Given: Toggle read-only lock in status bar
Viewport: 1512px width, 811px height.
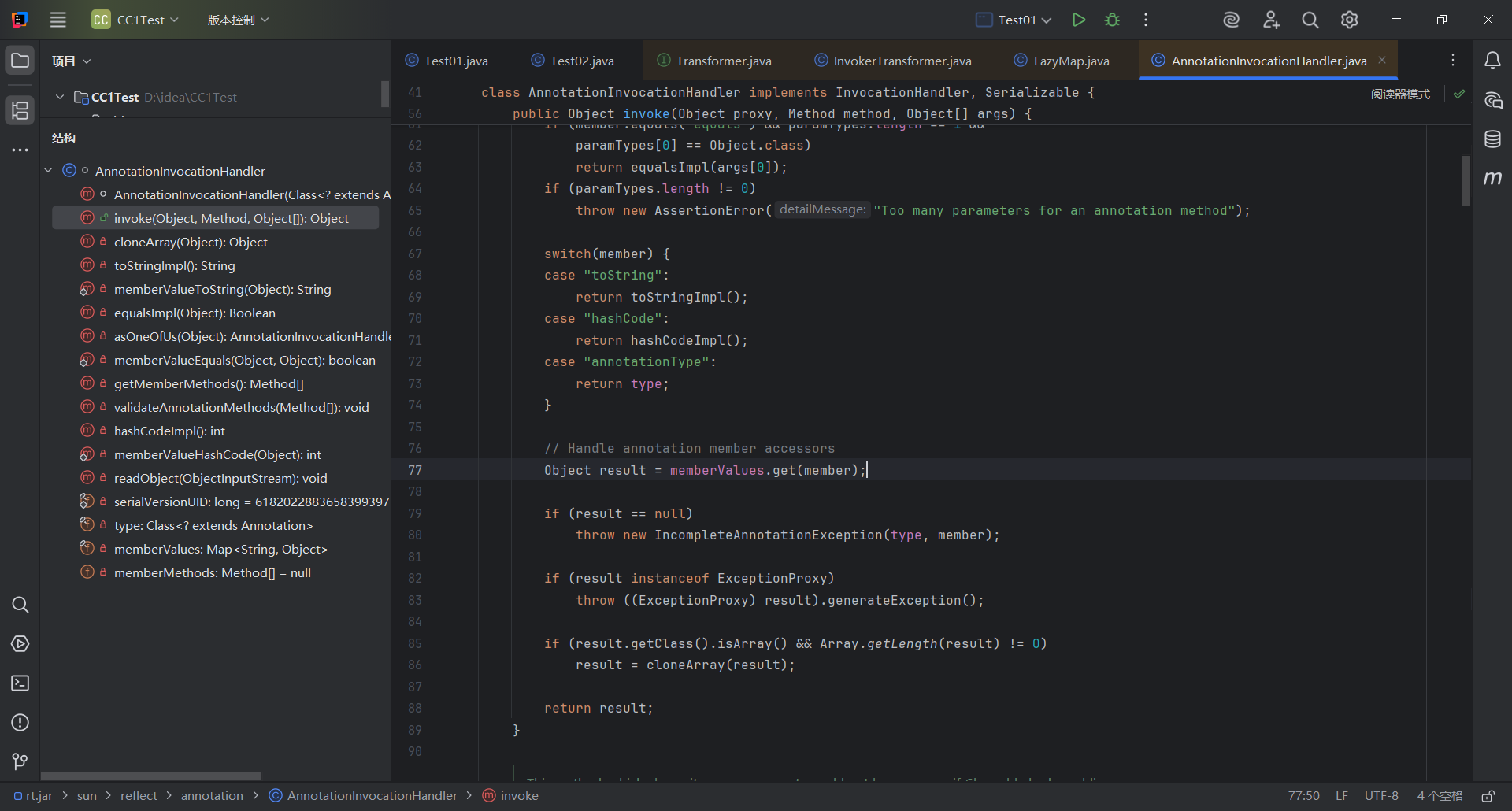Looking at the screenshot, I should tap(1488, 796).
